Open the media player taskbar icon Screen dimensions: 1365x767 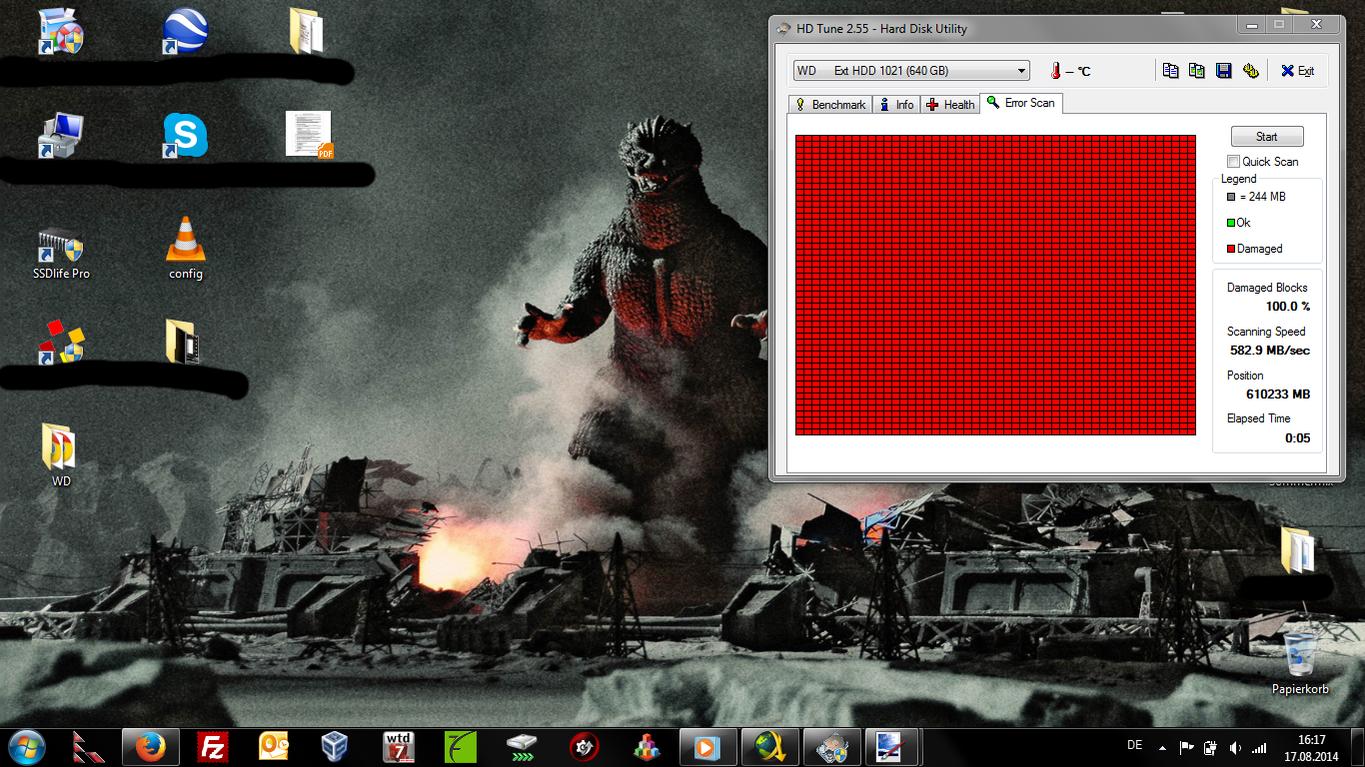coord(706,747)
